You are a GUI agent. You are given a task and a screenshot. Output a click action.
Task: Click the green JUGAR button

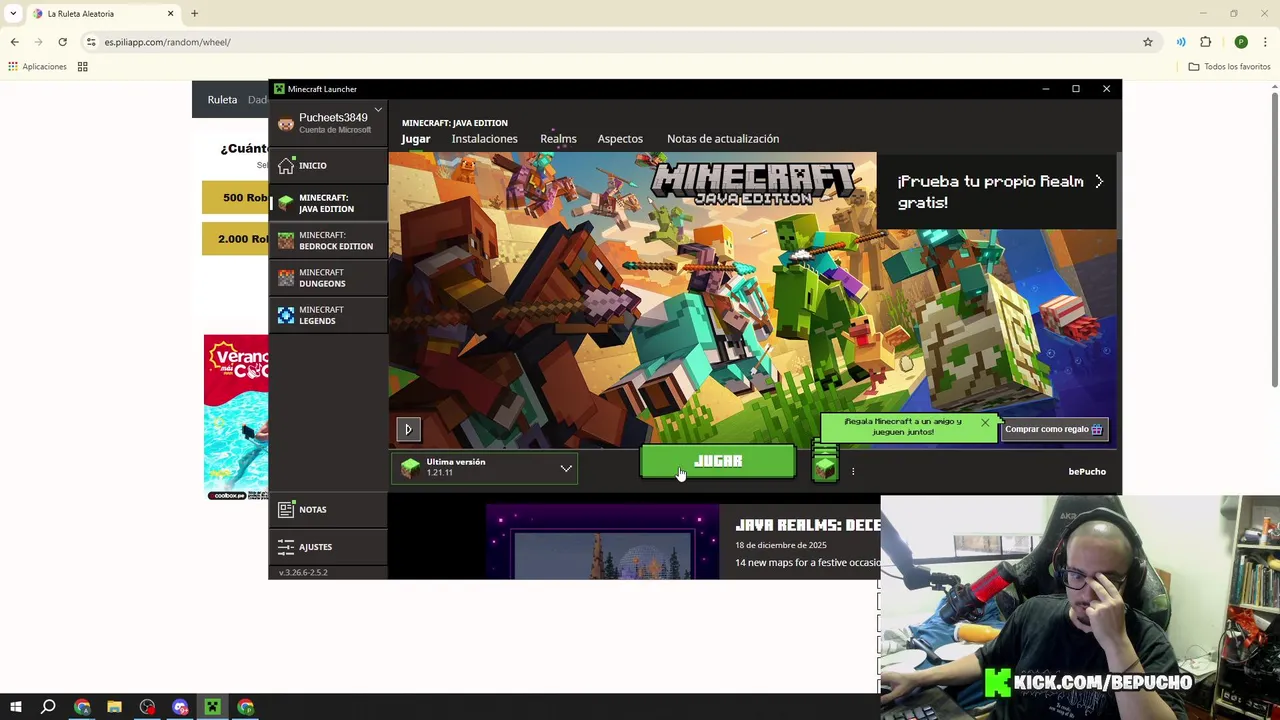[718, 462]
